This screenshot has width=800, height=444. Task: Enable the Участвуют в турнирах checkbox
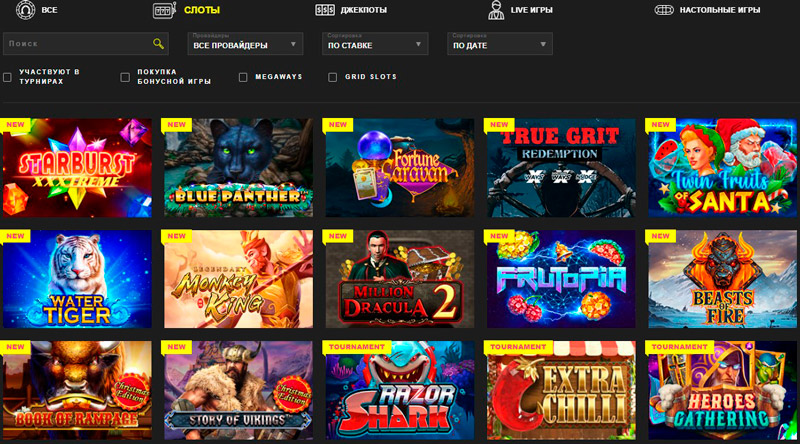pyautogui.click(x=8, y=77)
